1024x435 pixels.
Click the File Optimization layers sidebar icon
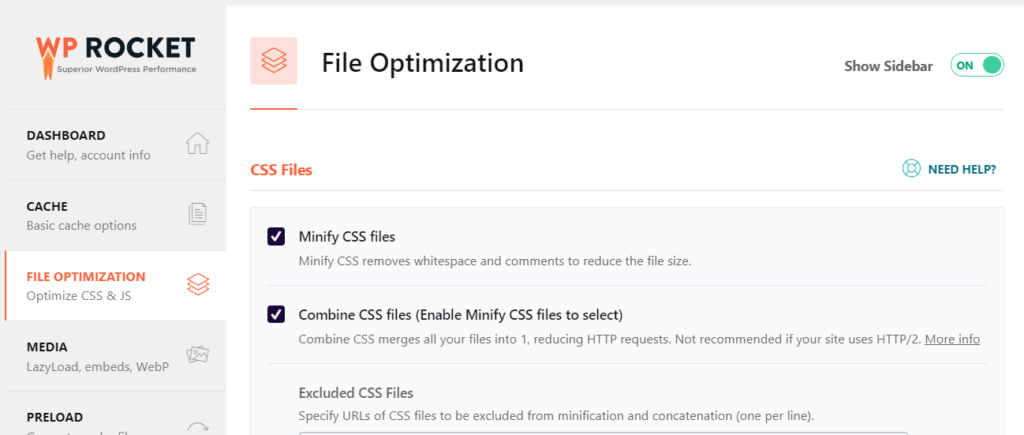[x=198, y=284]
